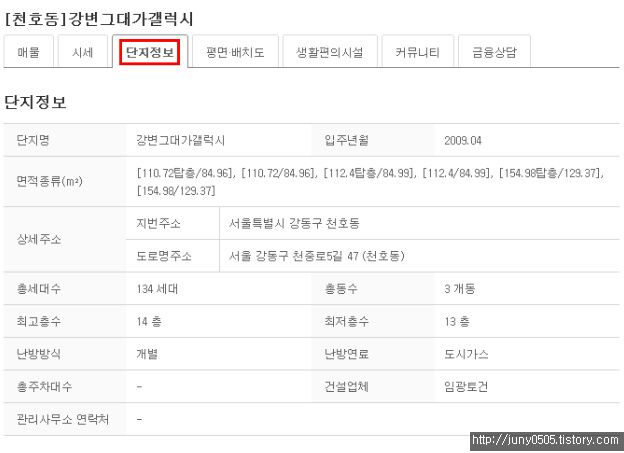624x453 pixels.
Task: Click the 난방연료 value 도시가스
Action: pos(466,354)
